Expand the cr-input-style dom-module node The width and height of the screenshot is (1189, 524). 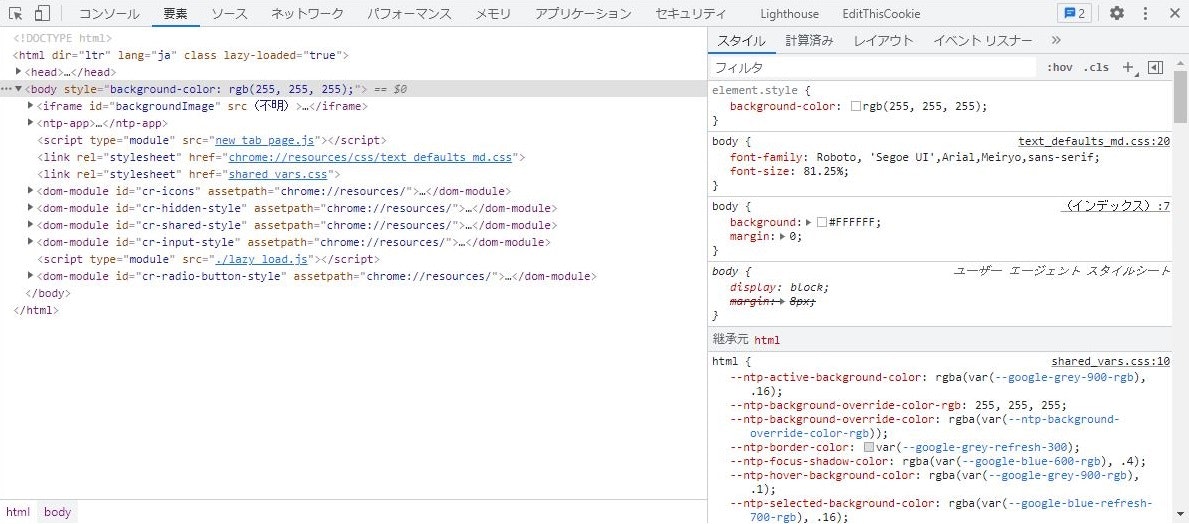30,241
